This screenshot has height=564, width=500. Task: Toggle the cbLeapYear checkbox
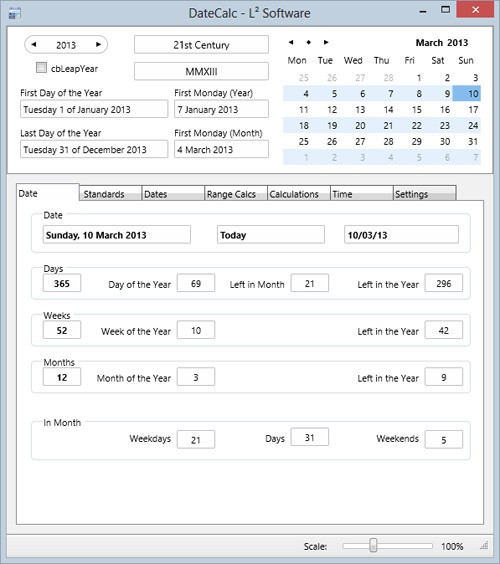pyautogui.click(x=41, y=68)
